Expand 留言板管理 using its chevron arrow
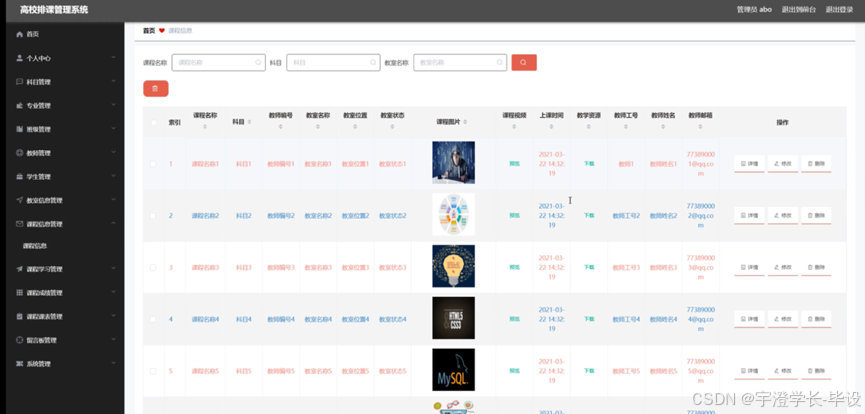This screenshot has width=865, height=414. point(113,340)
